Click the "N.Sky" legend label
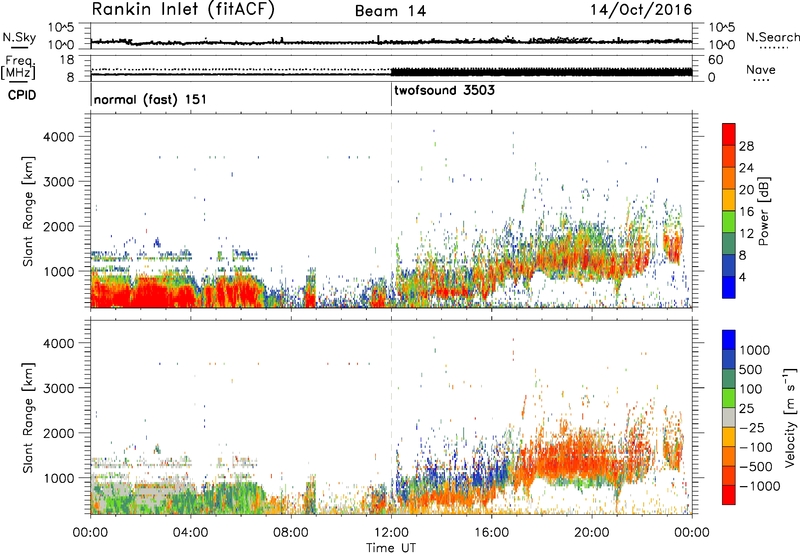The image size is (800, 554). coord(19,37)
